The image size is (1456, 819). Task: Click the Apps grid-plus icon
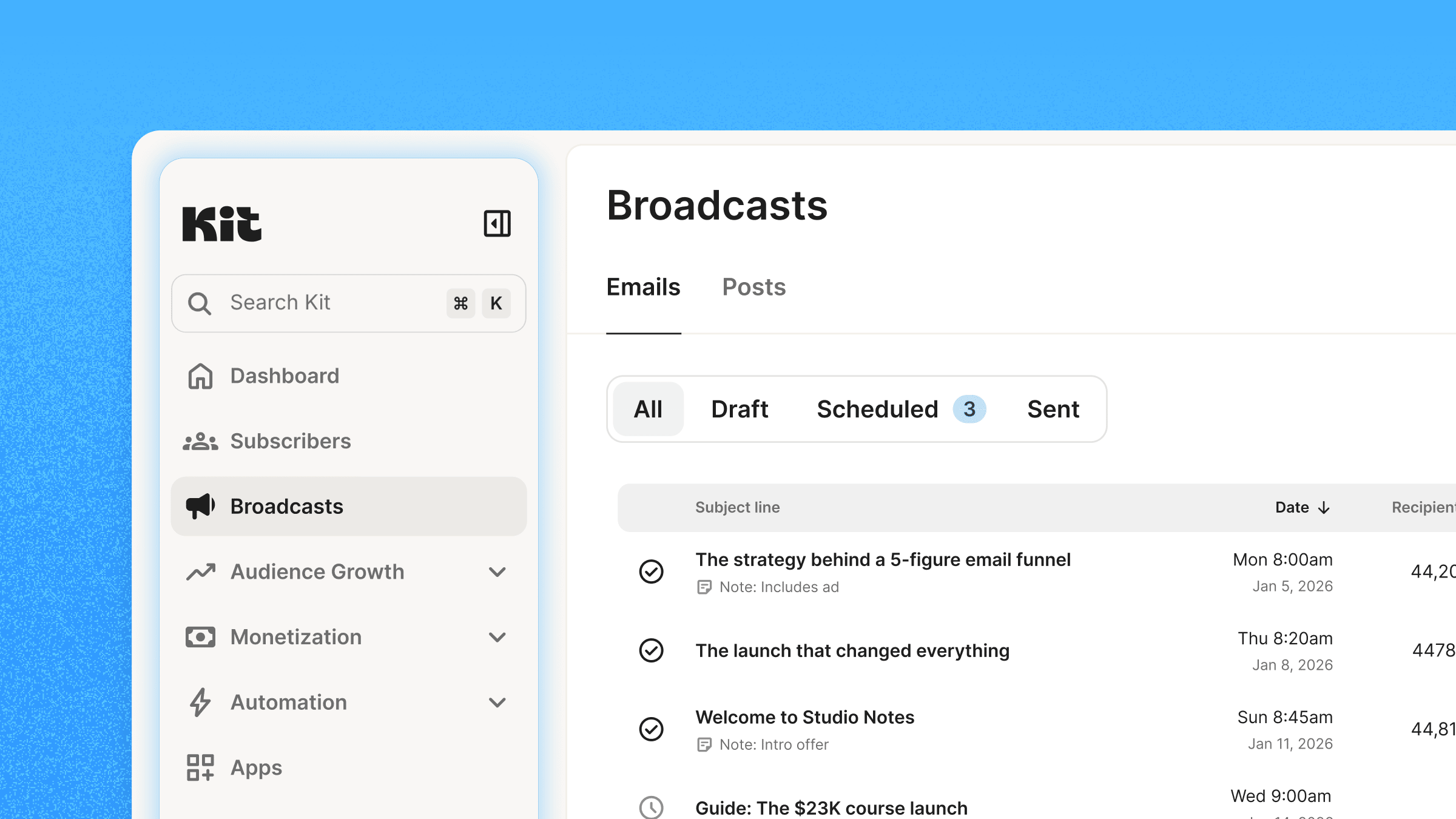[200, 767]
